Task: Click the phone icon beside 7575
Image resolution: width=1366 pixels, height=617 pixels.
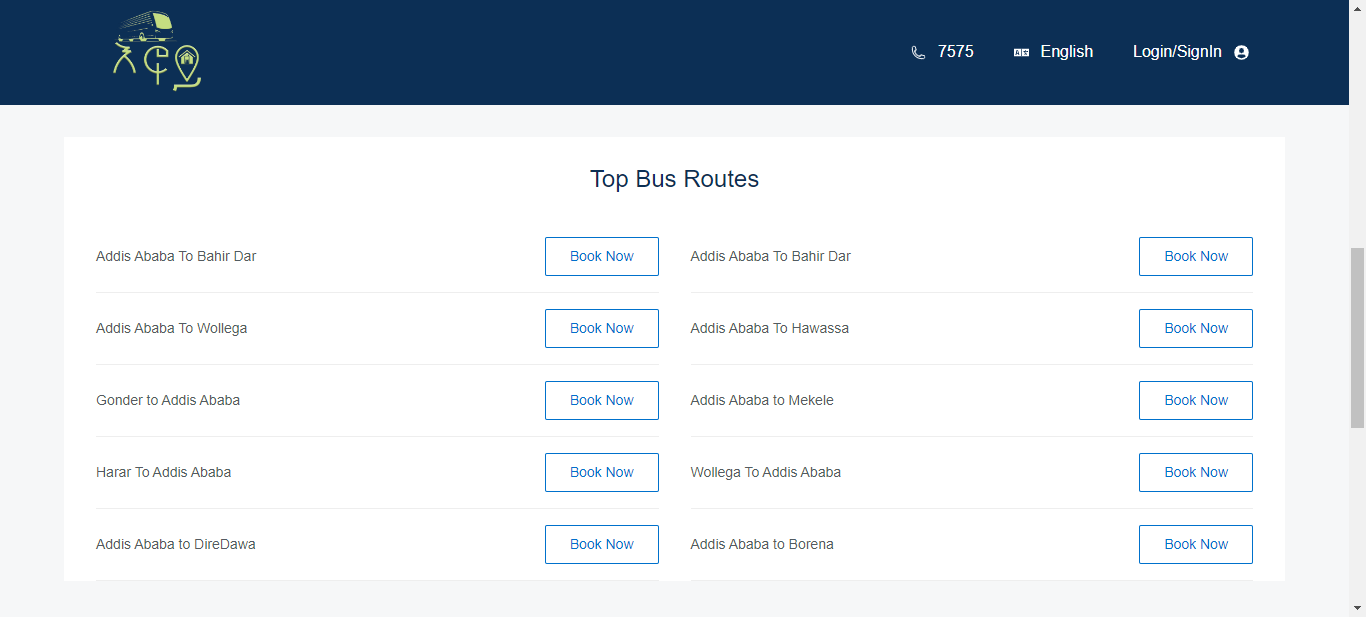Action: (918, 52)
